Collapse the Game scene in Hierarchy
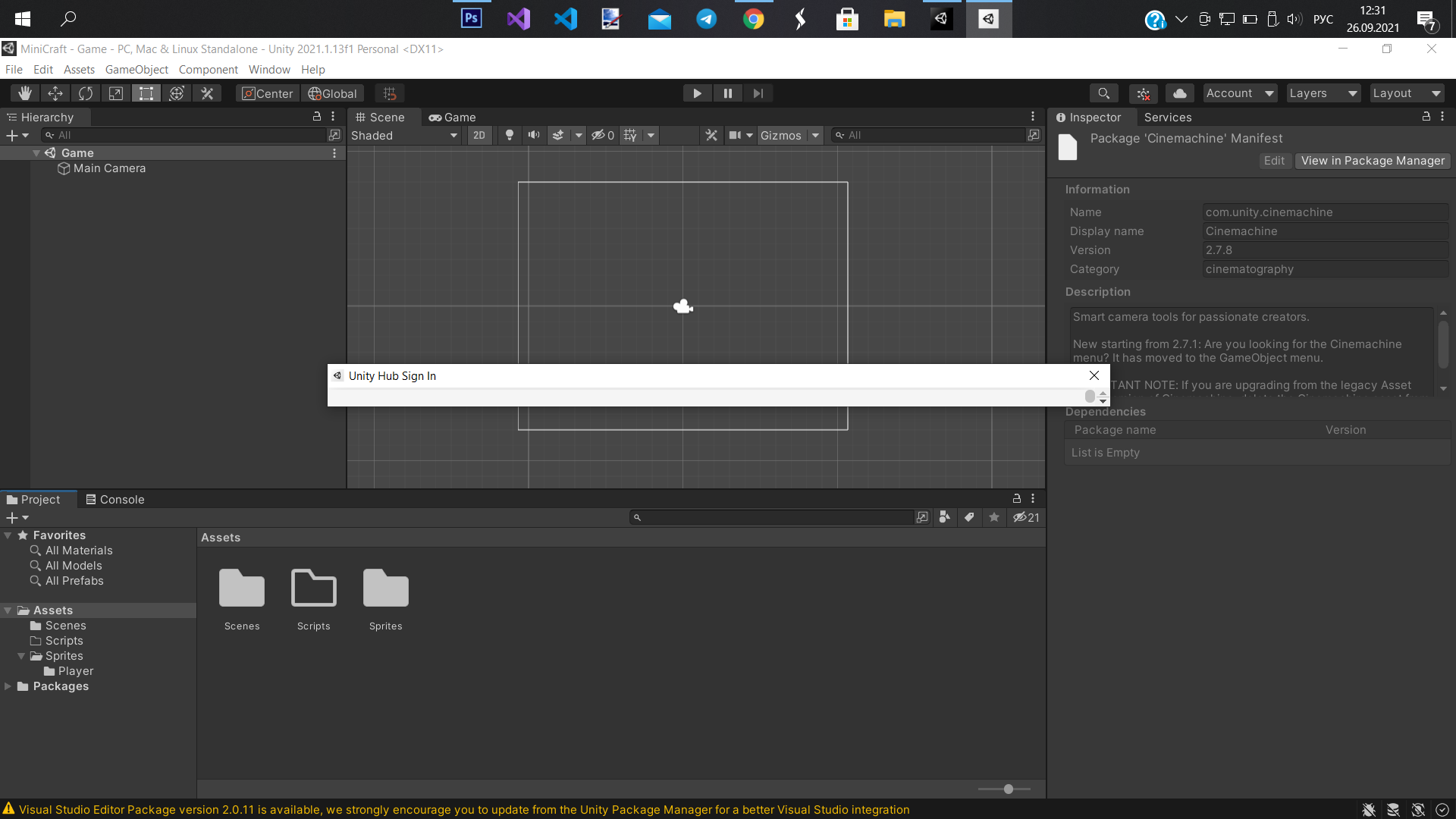This screenshot has width=1456, height=819. [x=36, y=153]
